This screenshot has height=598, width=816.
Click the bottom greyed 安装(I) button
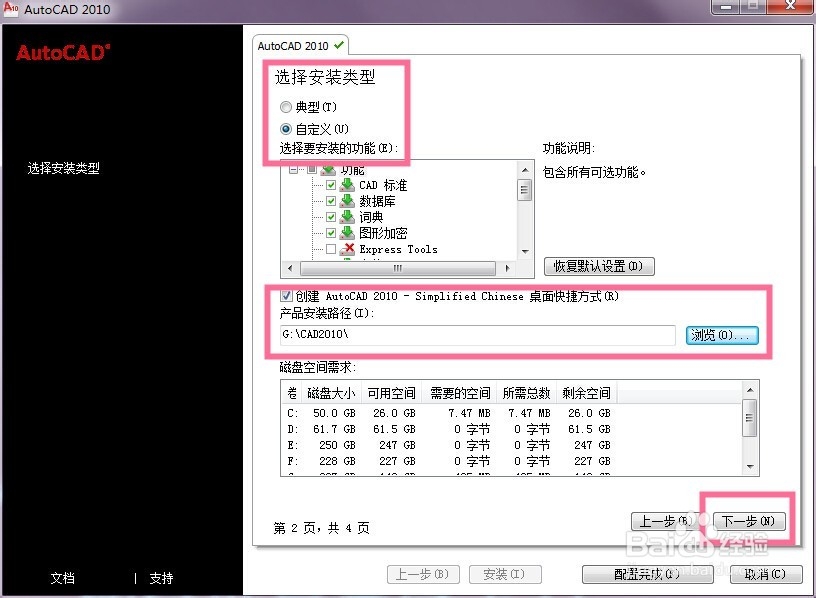tap(505, 575)
